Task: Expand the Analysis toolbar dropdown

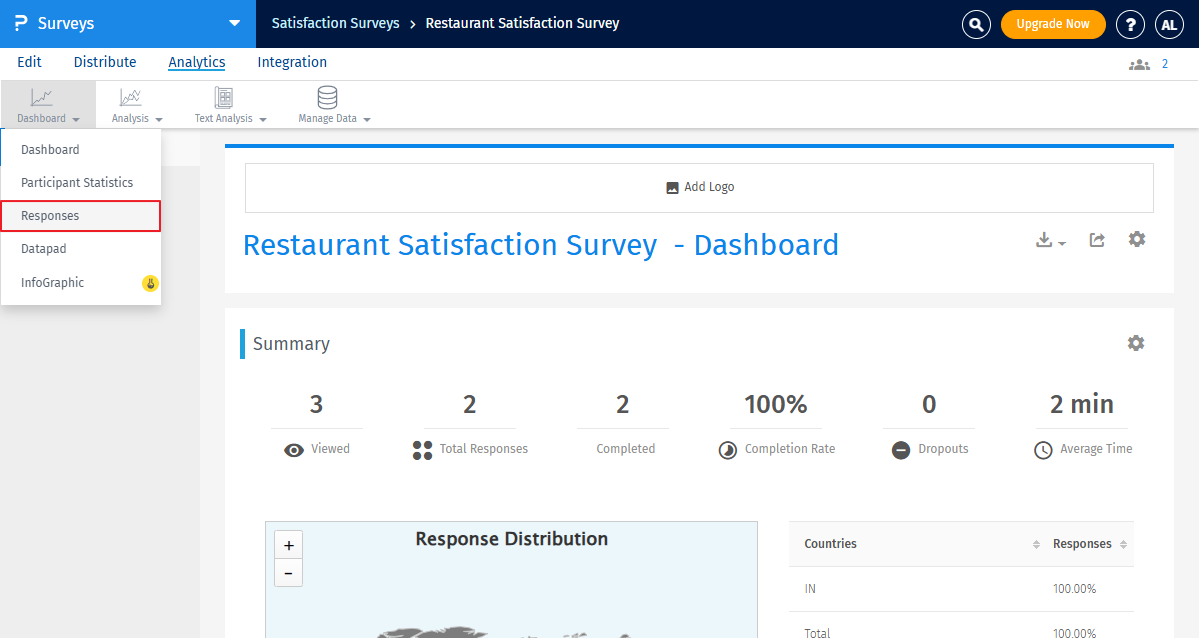Action: [135, 103]
